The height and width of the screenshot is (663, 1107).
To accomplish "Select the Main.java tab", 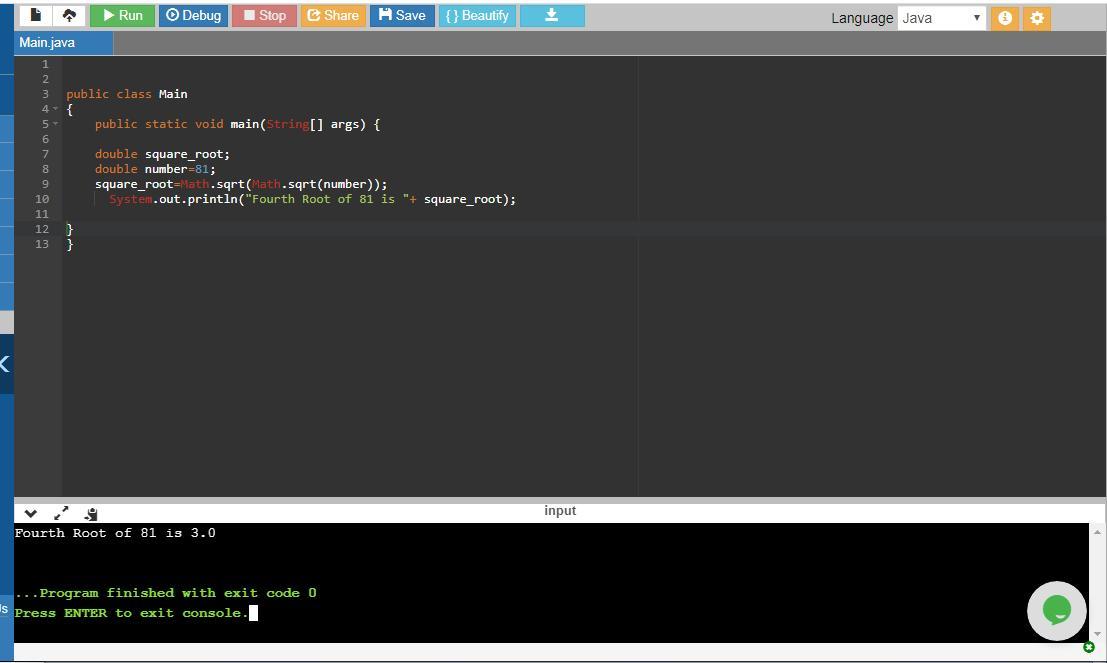I will [x=46, y=42].
